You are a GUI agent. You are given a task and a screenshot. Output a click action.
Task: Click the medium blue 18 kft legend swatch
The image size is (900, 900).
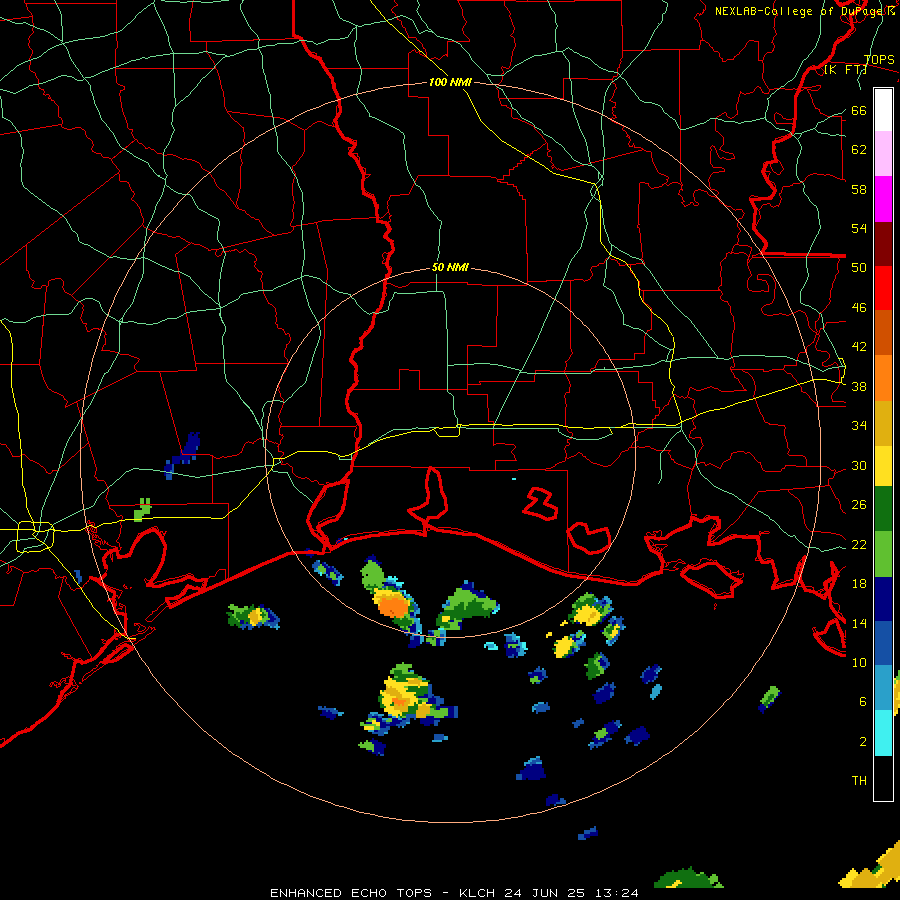coord(883,643)
